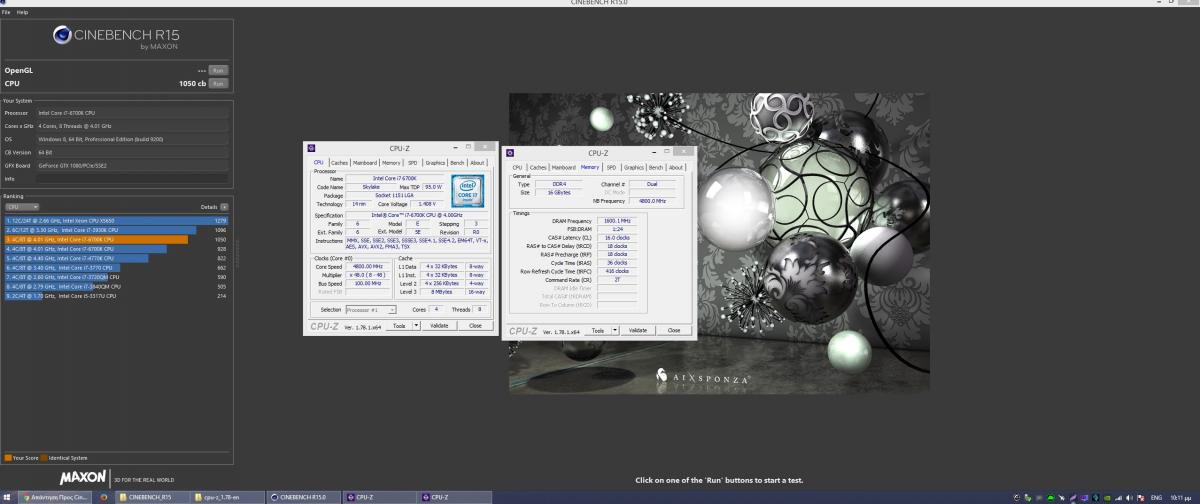Select ranking row Core i5-3317U scoring 214
The height and width of the screenshot is (504, 1200).
point(117,296)
